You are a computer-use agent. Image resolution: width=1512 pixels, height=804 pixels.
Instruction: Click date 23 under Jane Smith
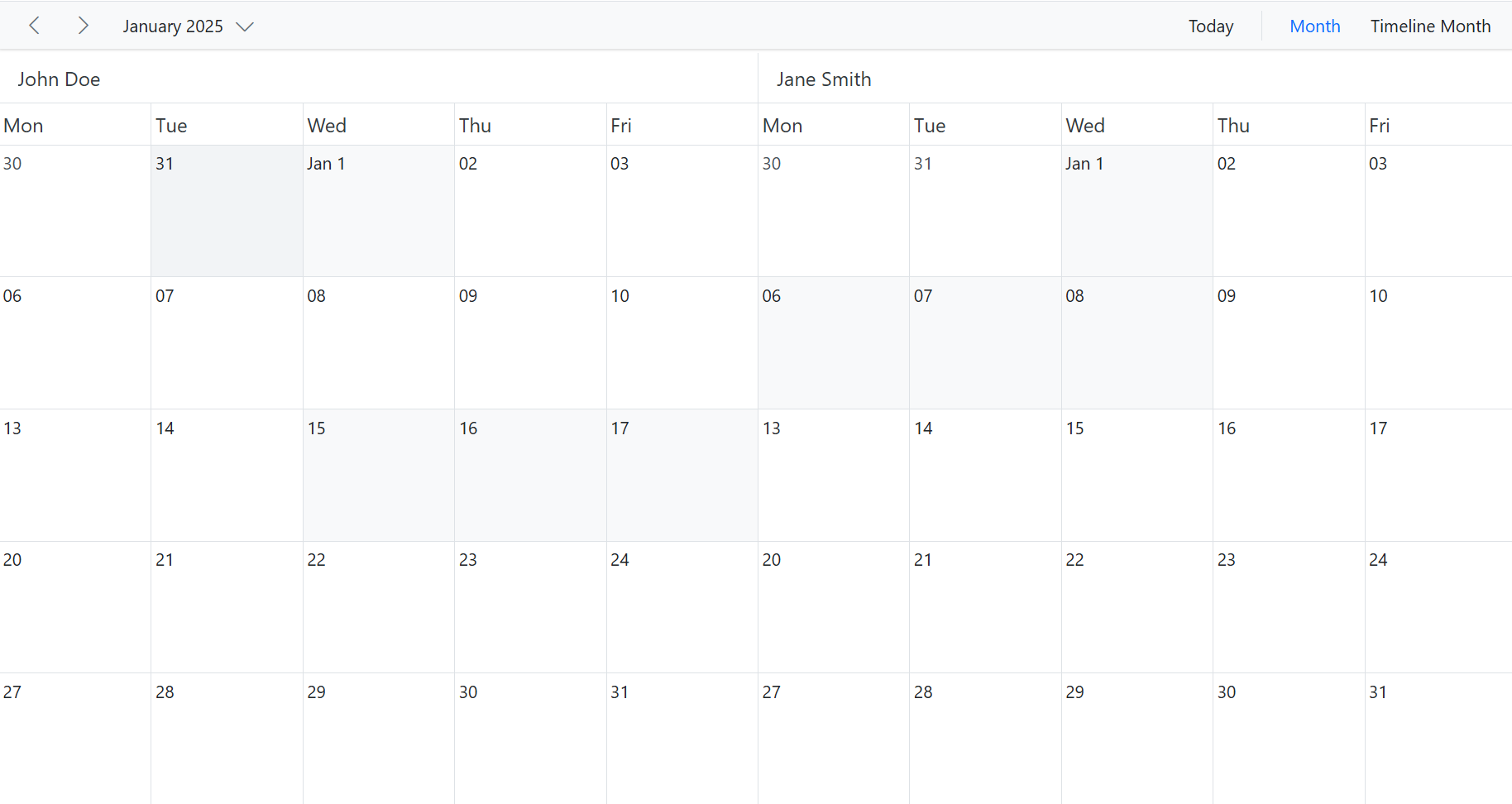pos(1227,560)
